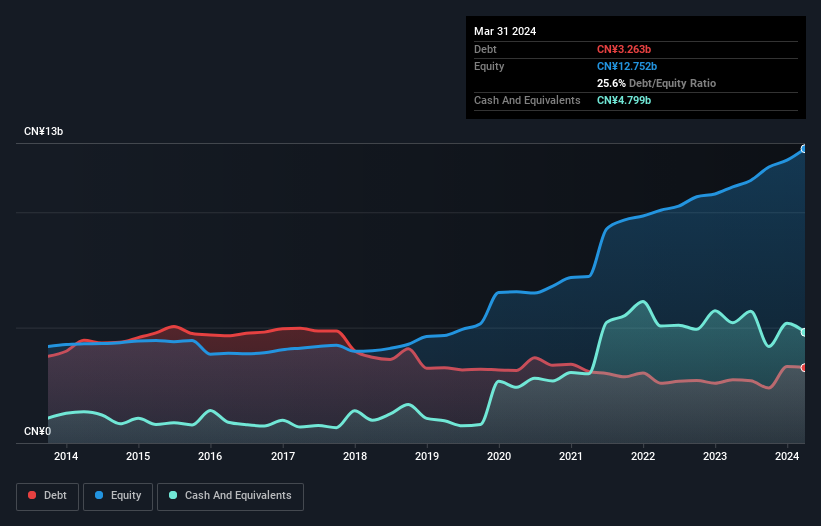Select the 2020 x-axis label
Screen dimensions: 821x526
499,456
